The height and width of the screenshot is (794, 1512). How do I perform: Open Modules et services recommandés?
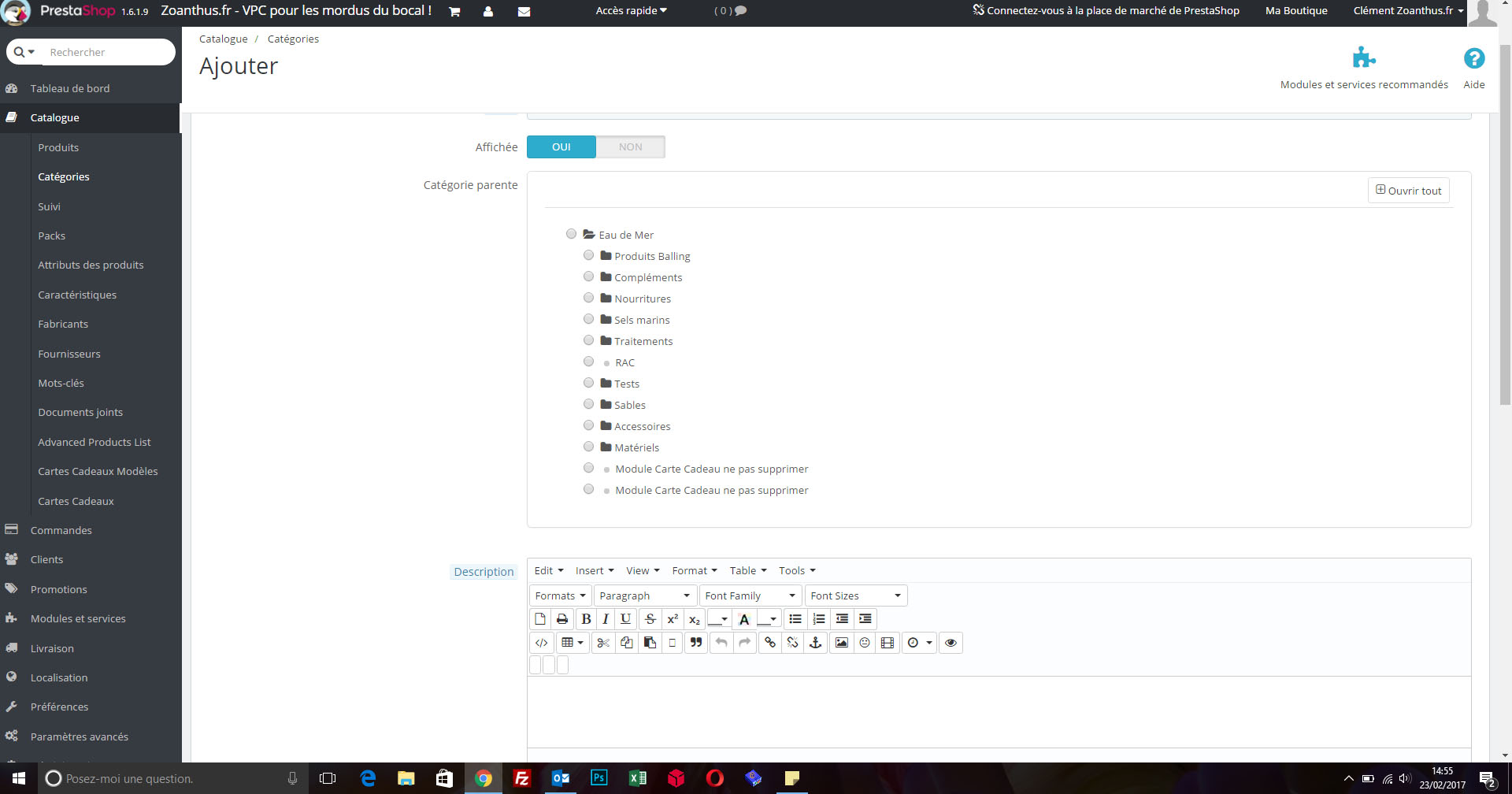[1364, 68]
